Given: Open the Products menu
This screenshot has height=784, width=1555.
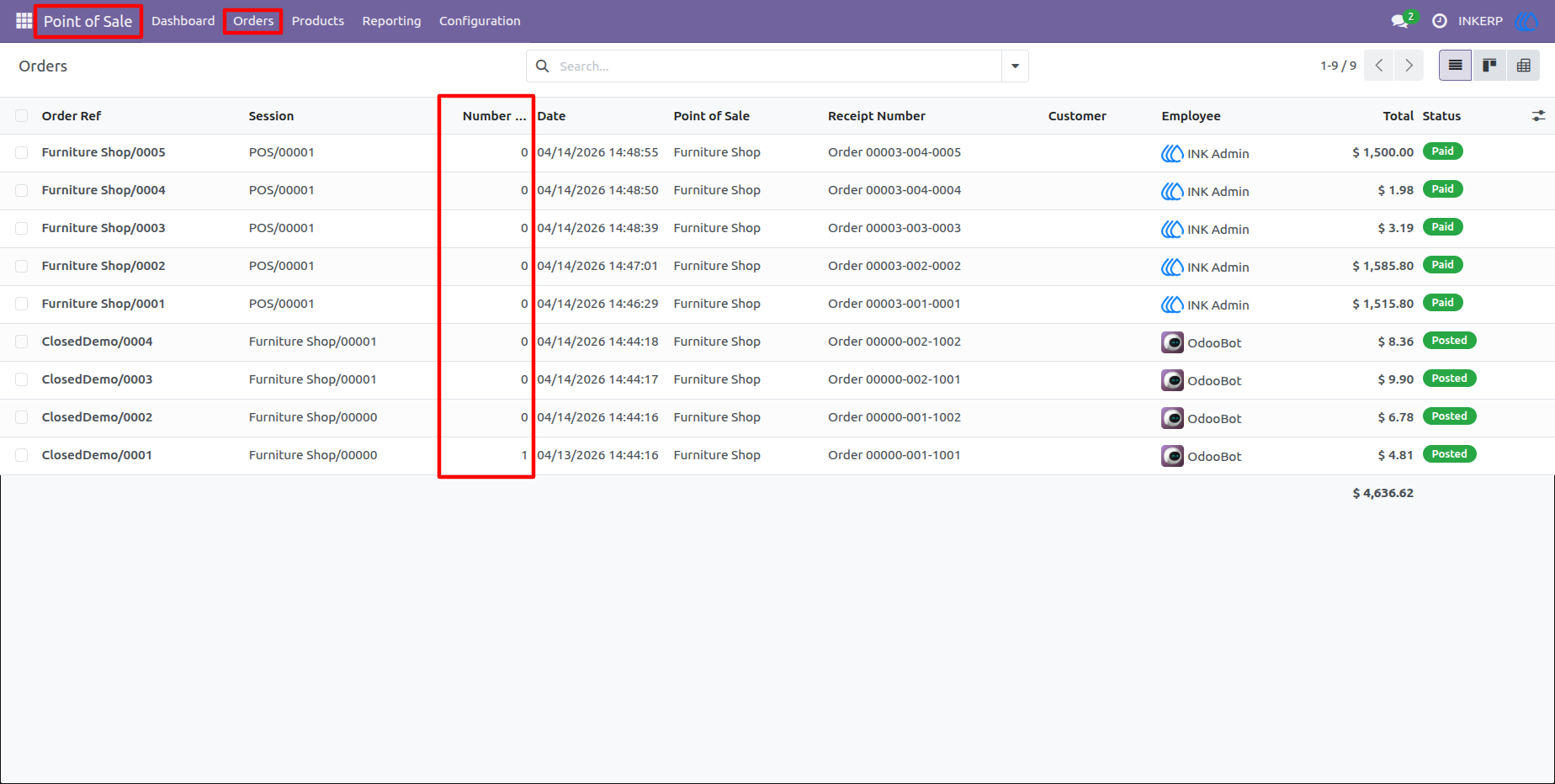Looking at the screenshot, I should click(x=318, y=21).
